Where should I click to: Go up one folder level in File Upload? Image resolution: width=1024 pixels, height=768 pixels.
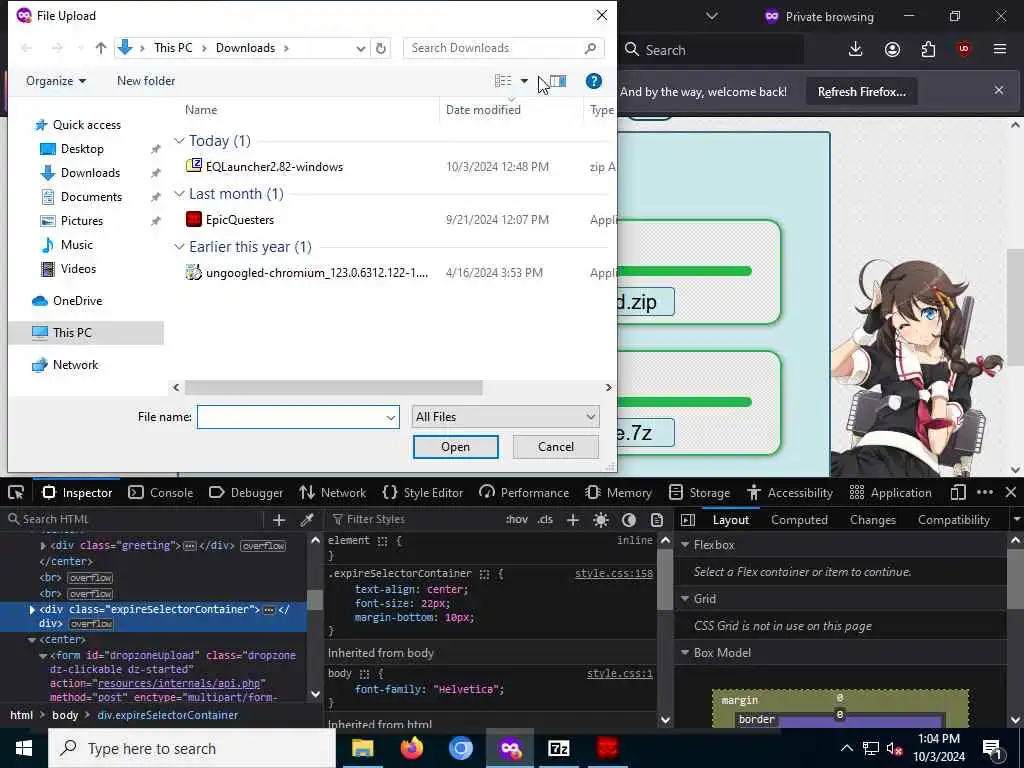pos(101,48)
